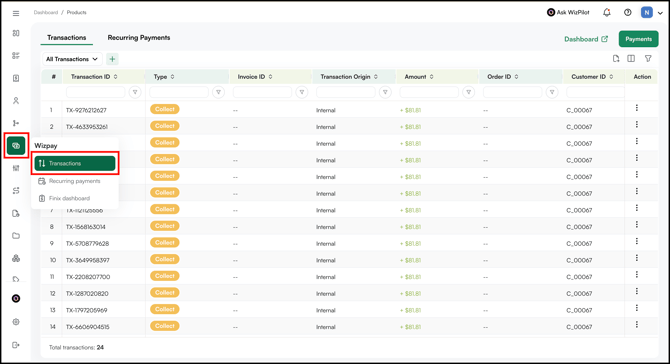The height and width of the screenshot is (364, 670).
Task: Open the column layout icon above the table
Action: pyautogui.click(x=631, y=59)
